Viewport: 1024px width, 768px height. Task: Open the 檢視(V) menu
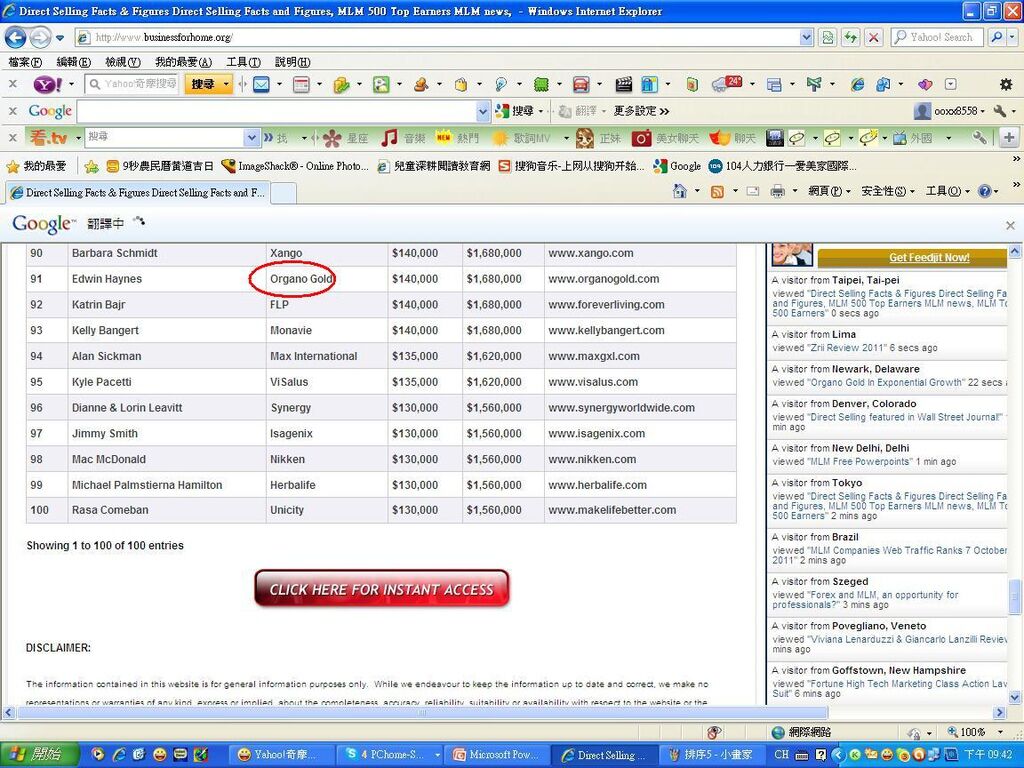[123, 62]
